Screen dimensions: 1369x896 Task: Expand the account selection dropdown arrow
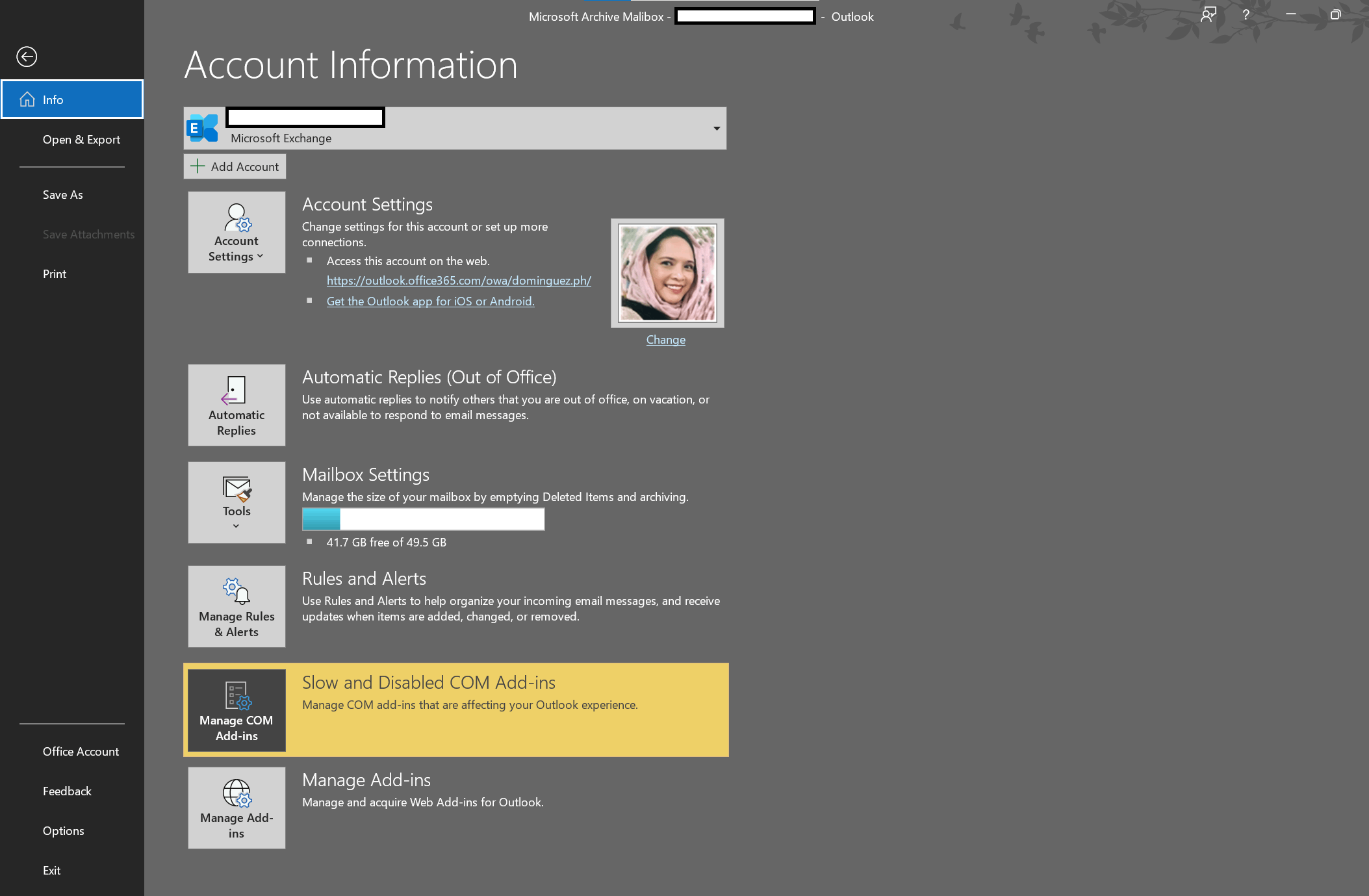[716, 129]
